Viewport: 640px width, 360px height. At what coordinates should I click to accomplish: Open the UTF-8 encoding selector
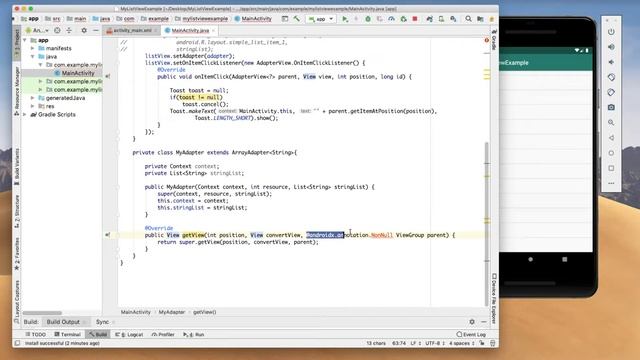tap(435, 343)
